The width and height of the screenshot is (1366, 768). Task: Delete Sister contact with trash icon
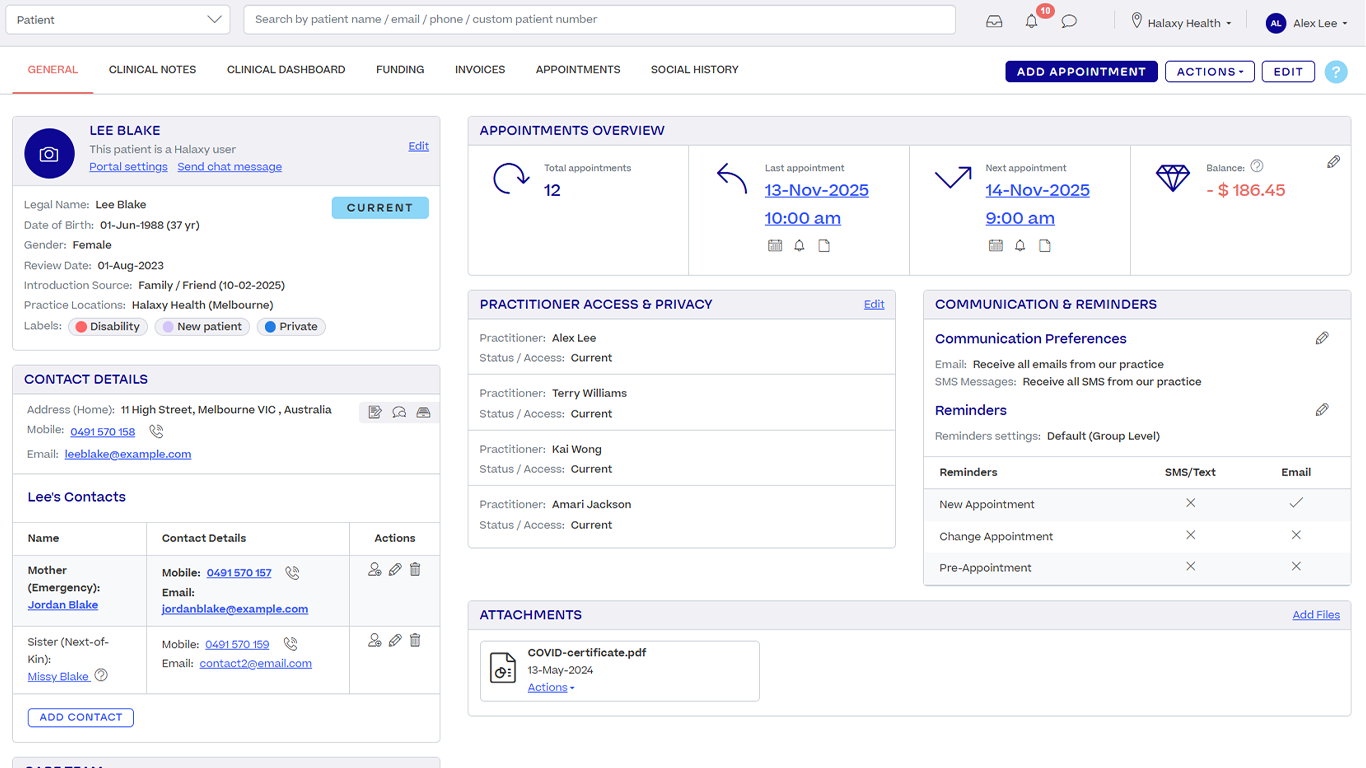pos(415,641)
